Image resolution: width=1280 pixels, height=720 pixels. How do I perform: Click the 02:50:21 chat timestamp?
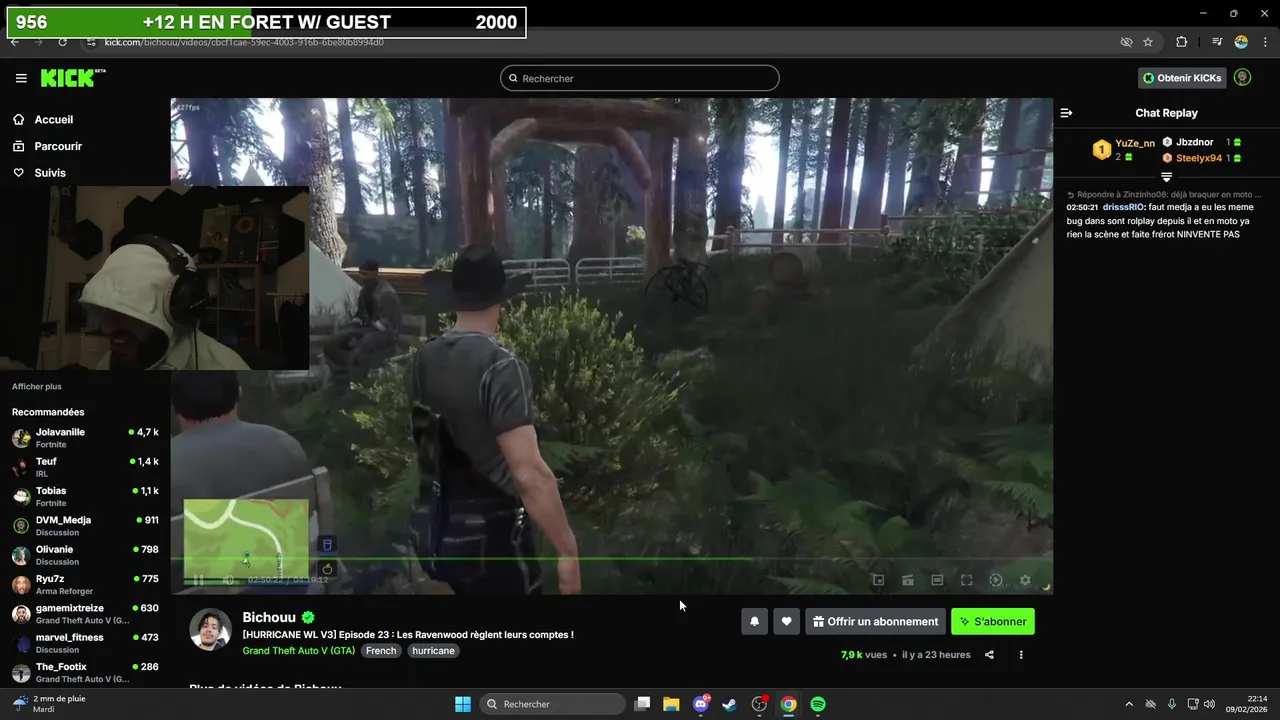tap(1082, 207)
